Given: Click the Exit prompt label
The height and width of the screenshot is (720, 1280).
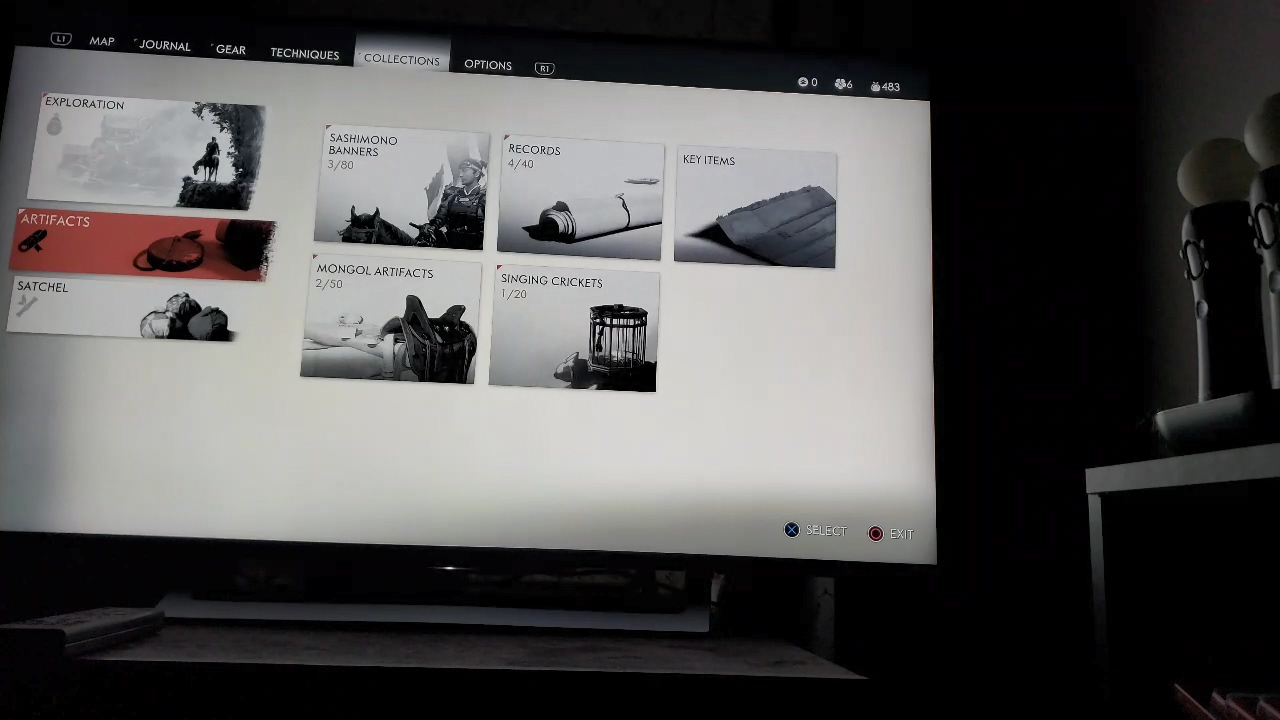Looking at the screenshot, I should [x=901, y=534].
